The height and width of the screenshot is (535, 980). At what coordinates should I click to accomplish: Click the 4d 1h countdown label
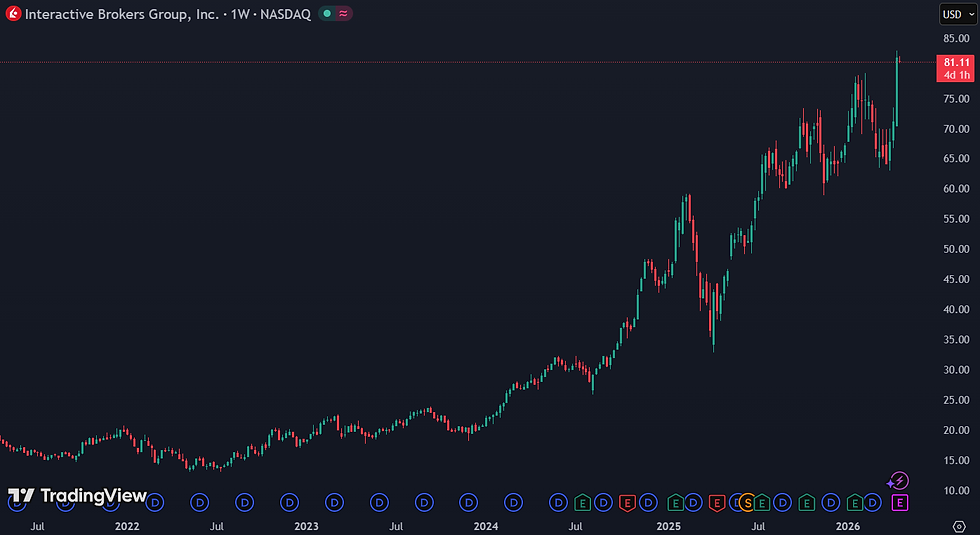(956, 75)
